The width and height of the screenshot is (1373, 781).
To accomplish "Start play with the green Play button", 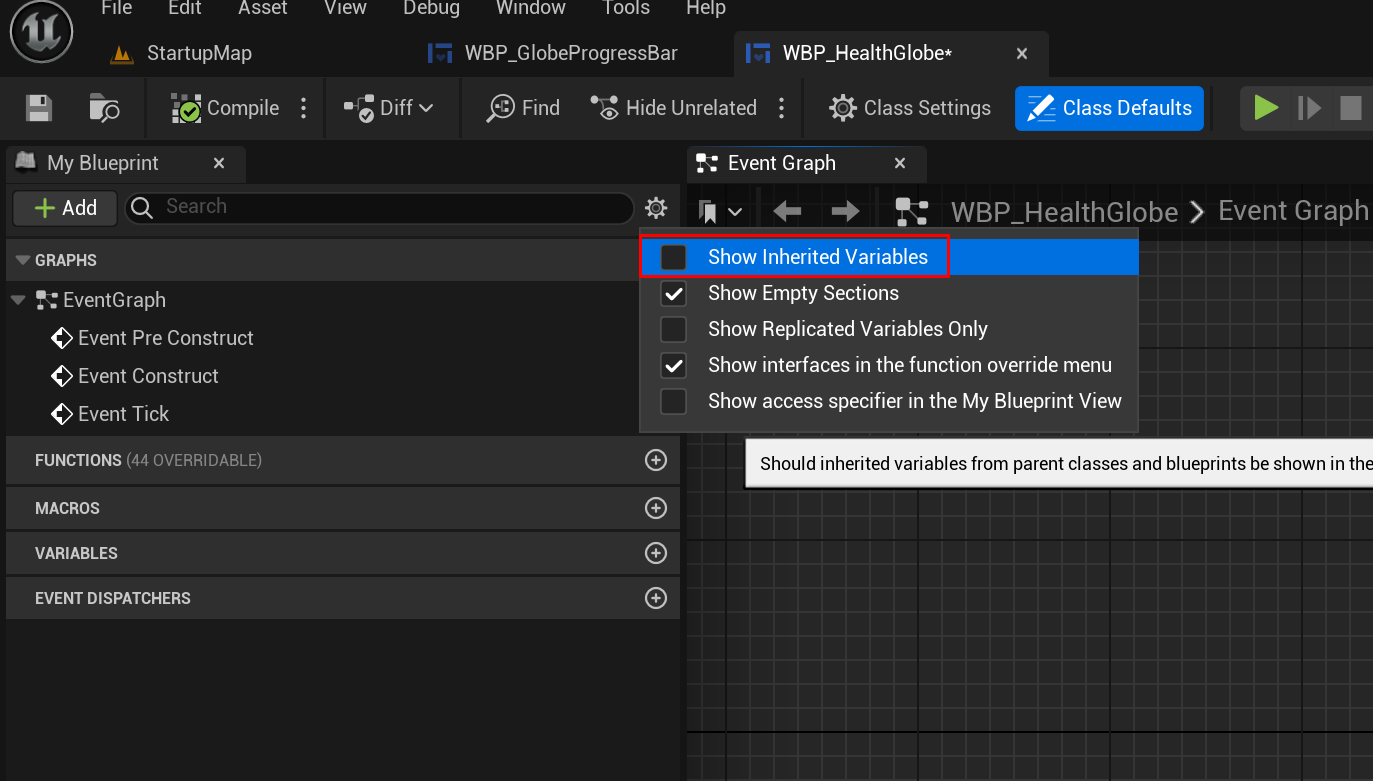I will click(1266, 107).
